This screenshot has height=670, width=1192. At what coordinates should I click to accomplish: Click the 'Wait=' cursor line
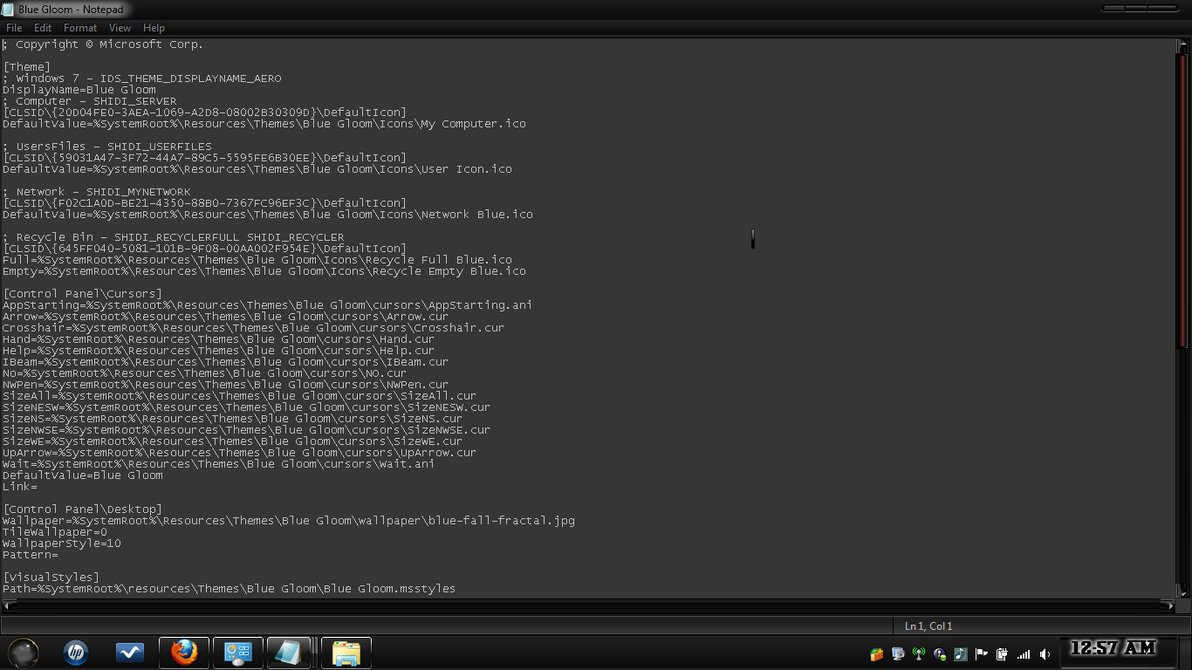[218, 464]
